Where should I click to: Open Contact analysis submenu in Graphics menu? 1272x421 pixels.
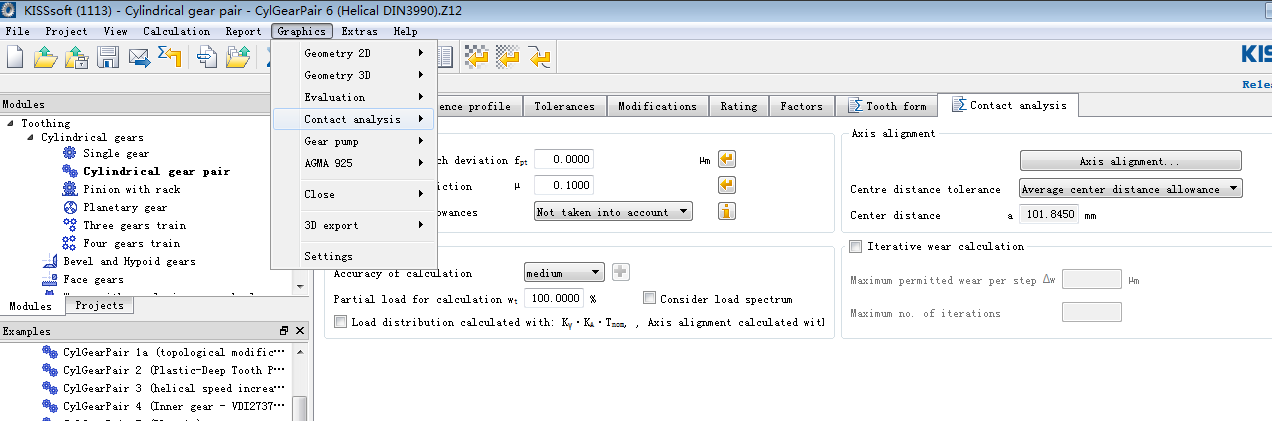[354, 119]
